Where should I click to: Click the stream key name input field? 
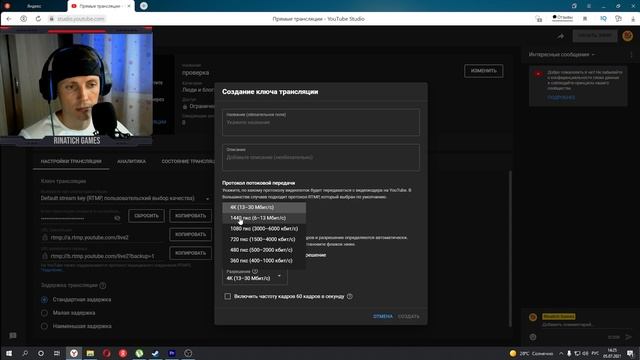[321, 122]
